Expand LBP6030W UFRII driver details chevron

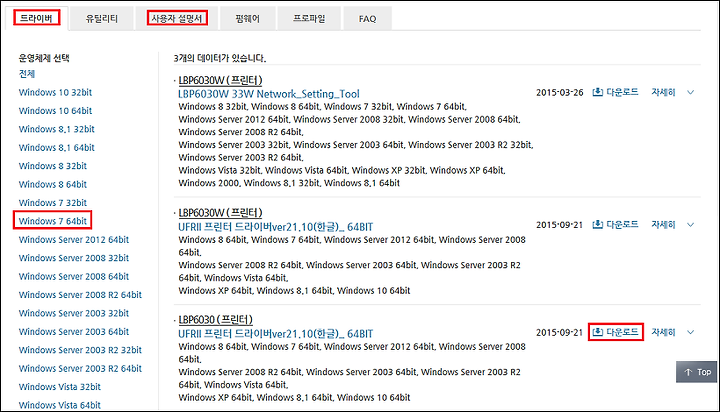691,225
